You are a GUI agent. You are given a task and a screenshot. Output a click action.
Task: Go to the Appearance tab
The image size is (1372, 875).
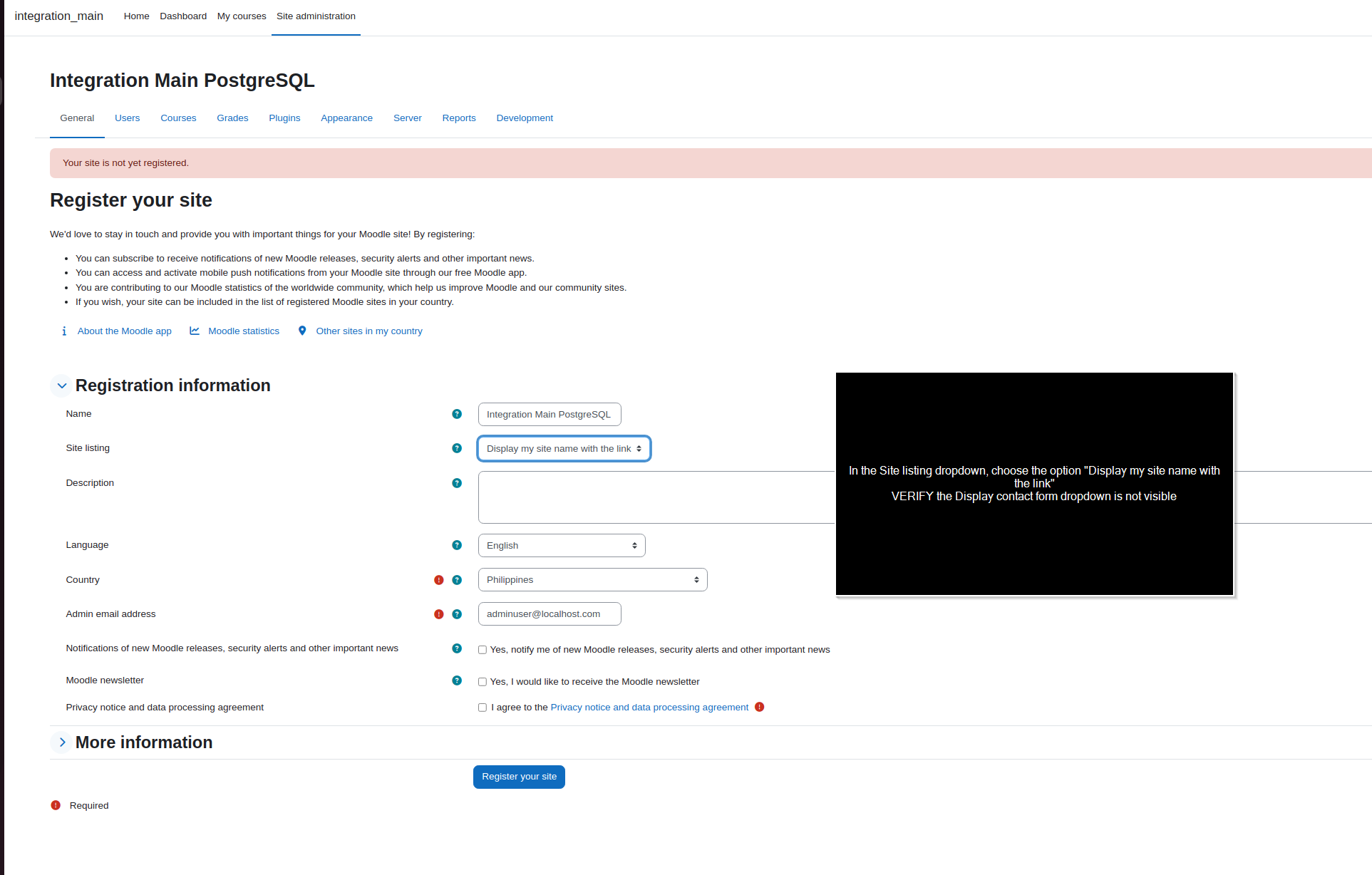pos(346,118)
